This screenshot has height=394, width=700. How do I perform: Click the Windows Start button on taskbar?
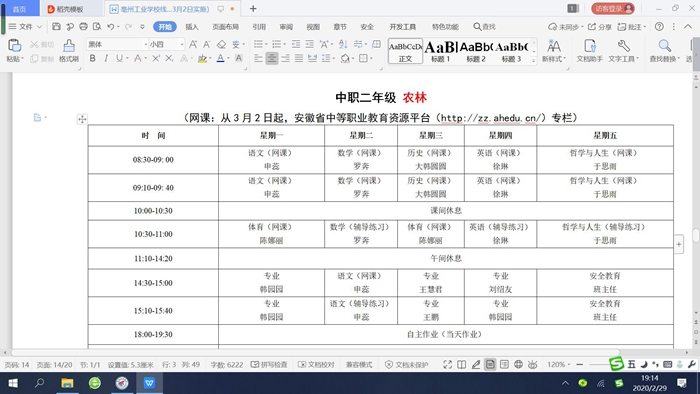click(13, 383)
